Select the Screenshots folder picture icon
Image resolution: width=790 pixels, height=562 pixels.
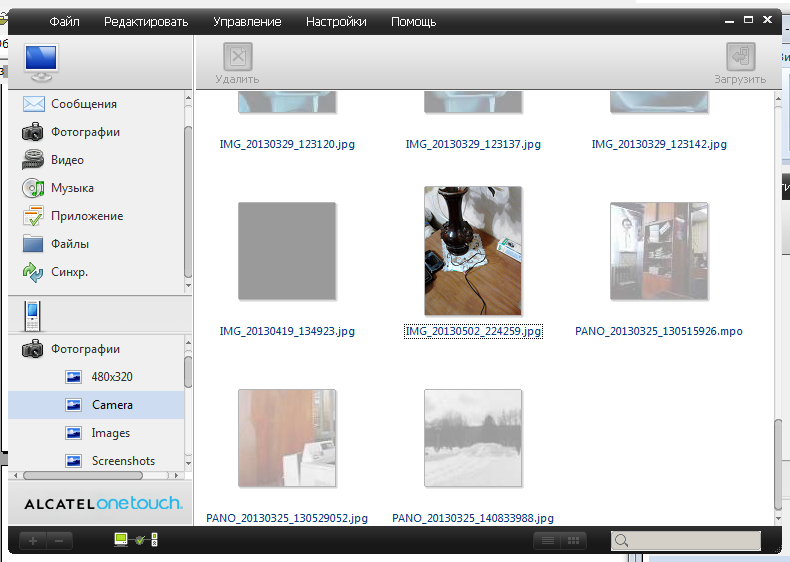click(x=74, y=461)
